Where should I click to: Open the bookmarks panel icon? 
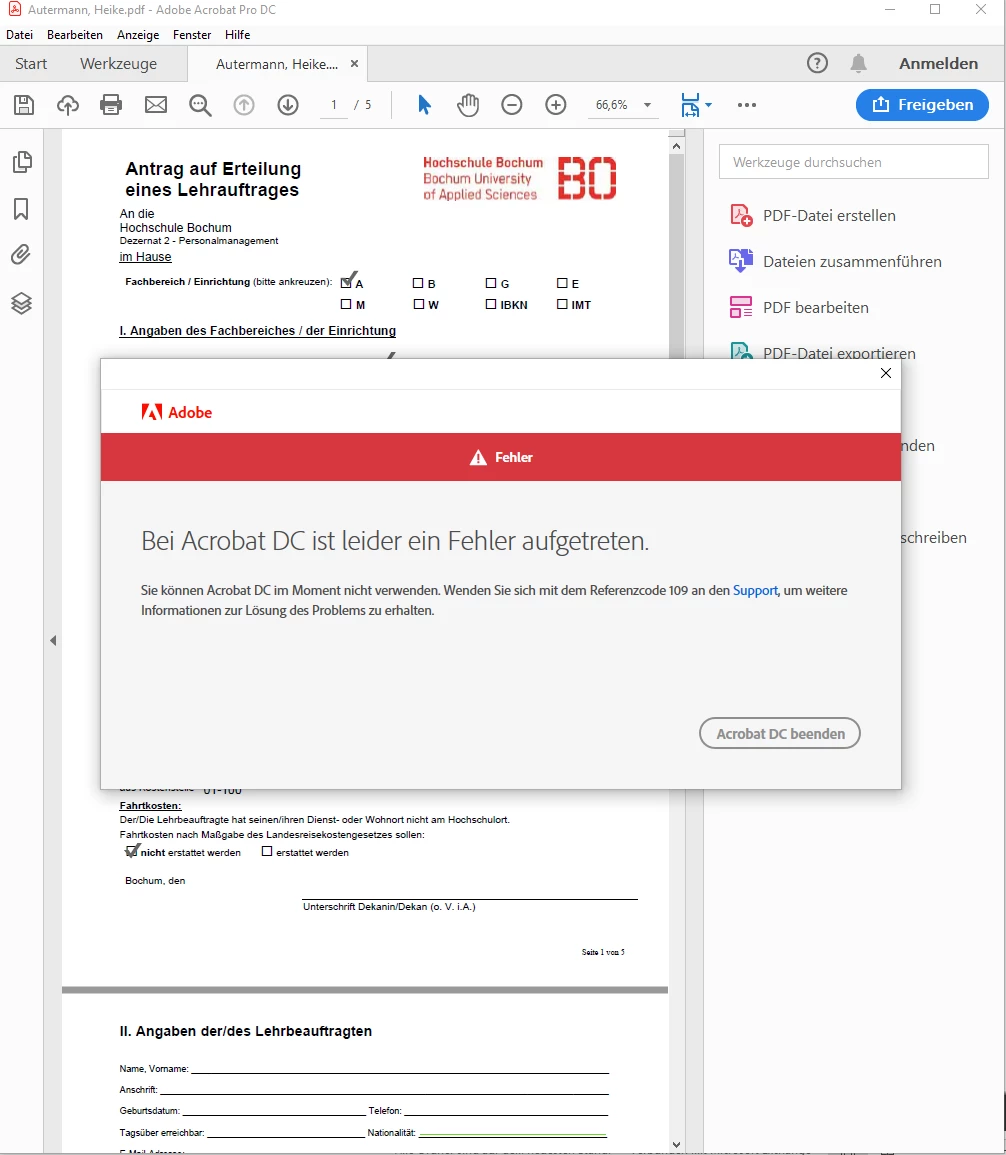click(x=21, y=209)
